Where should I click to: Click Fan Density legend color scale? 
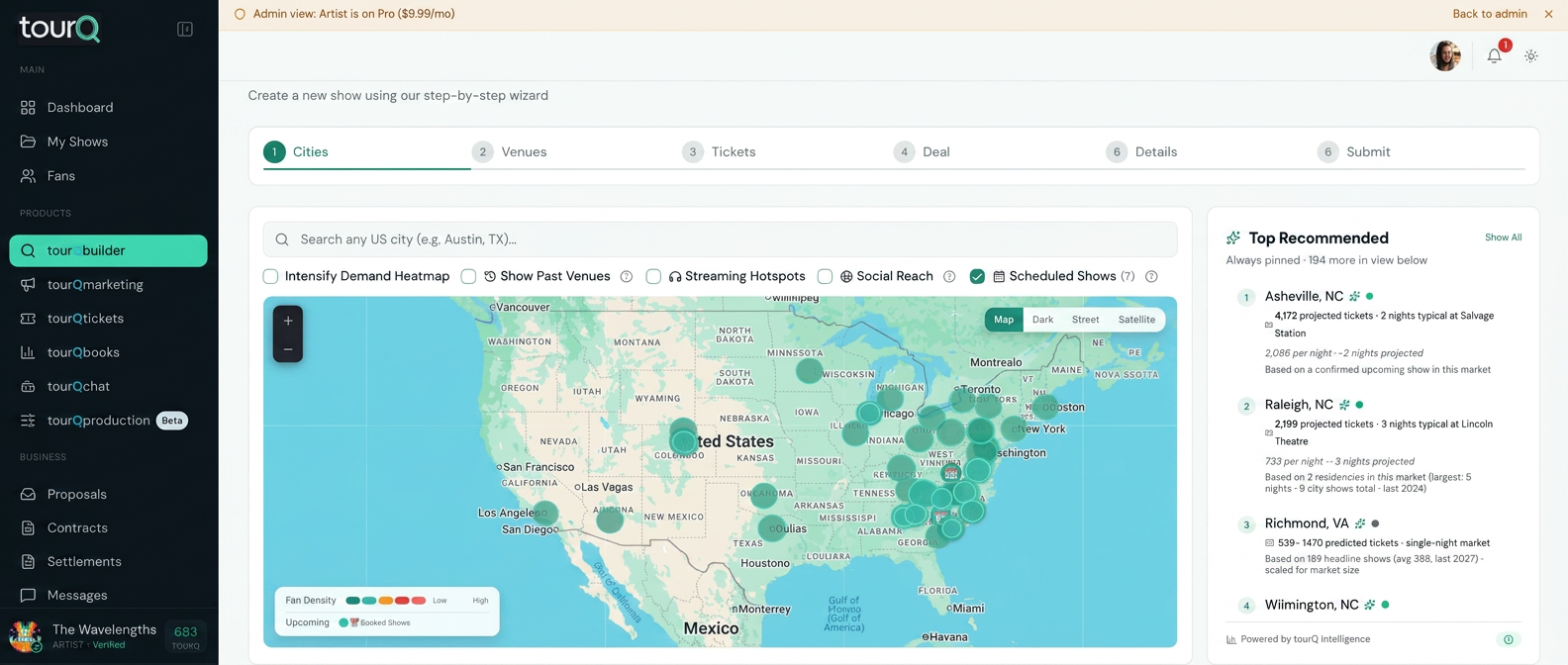coord(386,601)
